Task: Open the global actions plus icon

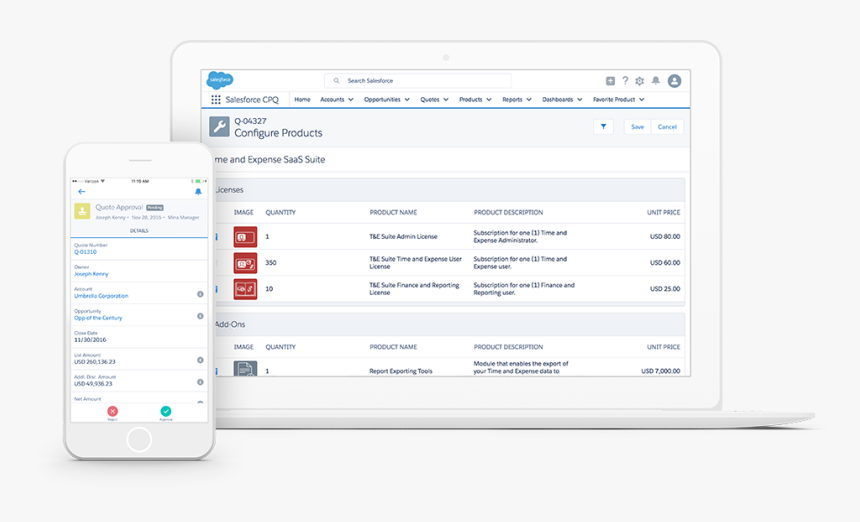Action: pyautogui.click(x=610, y=81)
